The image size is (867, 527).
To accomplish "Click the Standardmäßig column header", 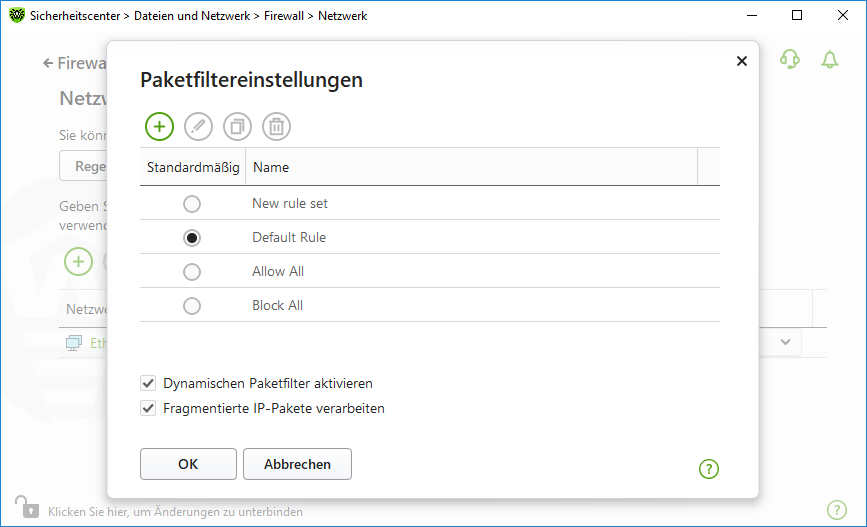I will 193,167.
